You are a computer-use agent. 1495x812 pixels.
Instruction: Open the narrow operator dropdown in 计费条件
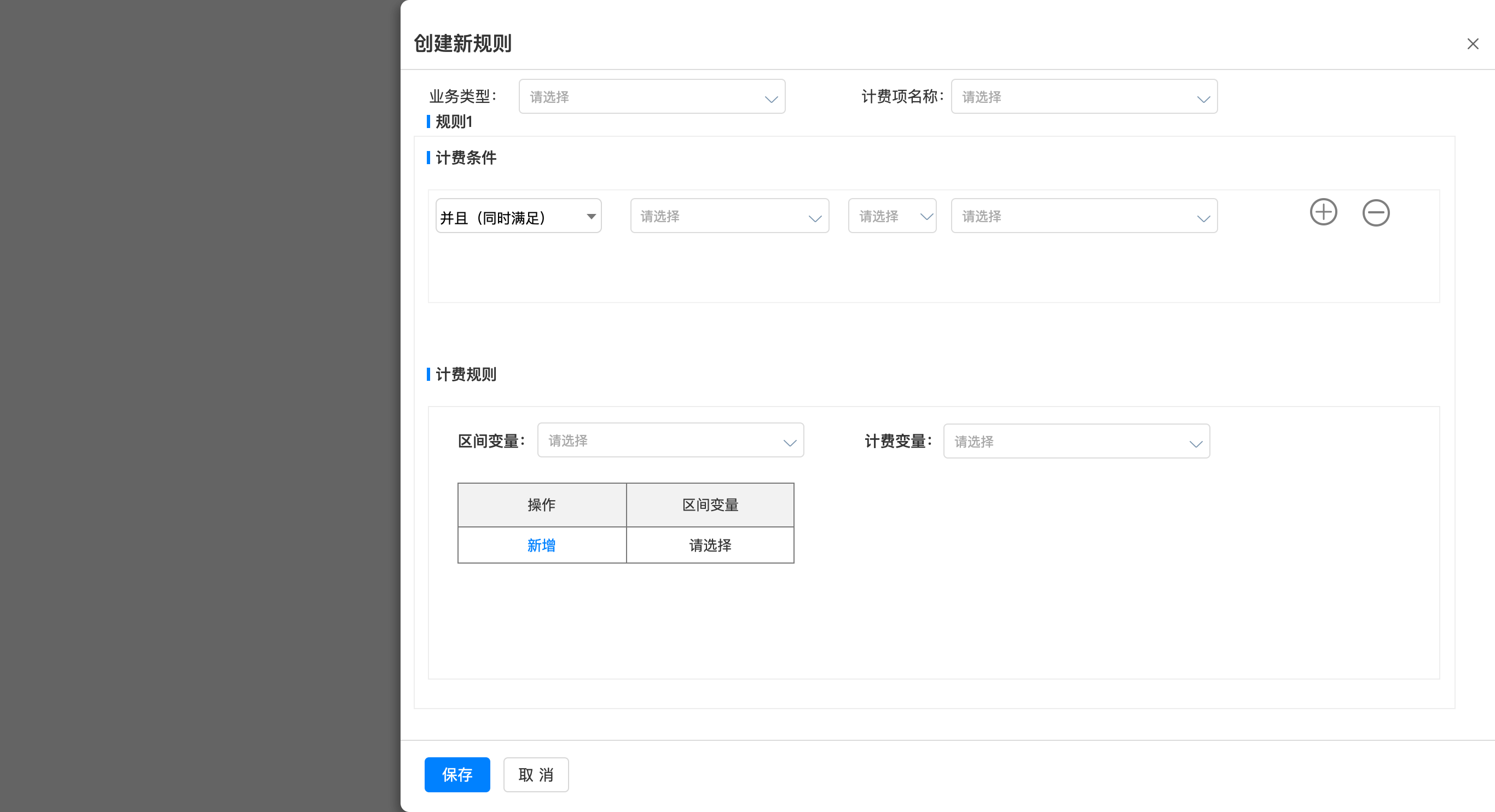pyautogui.click(x=892, y=216)
